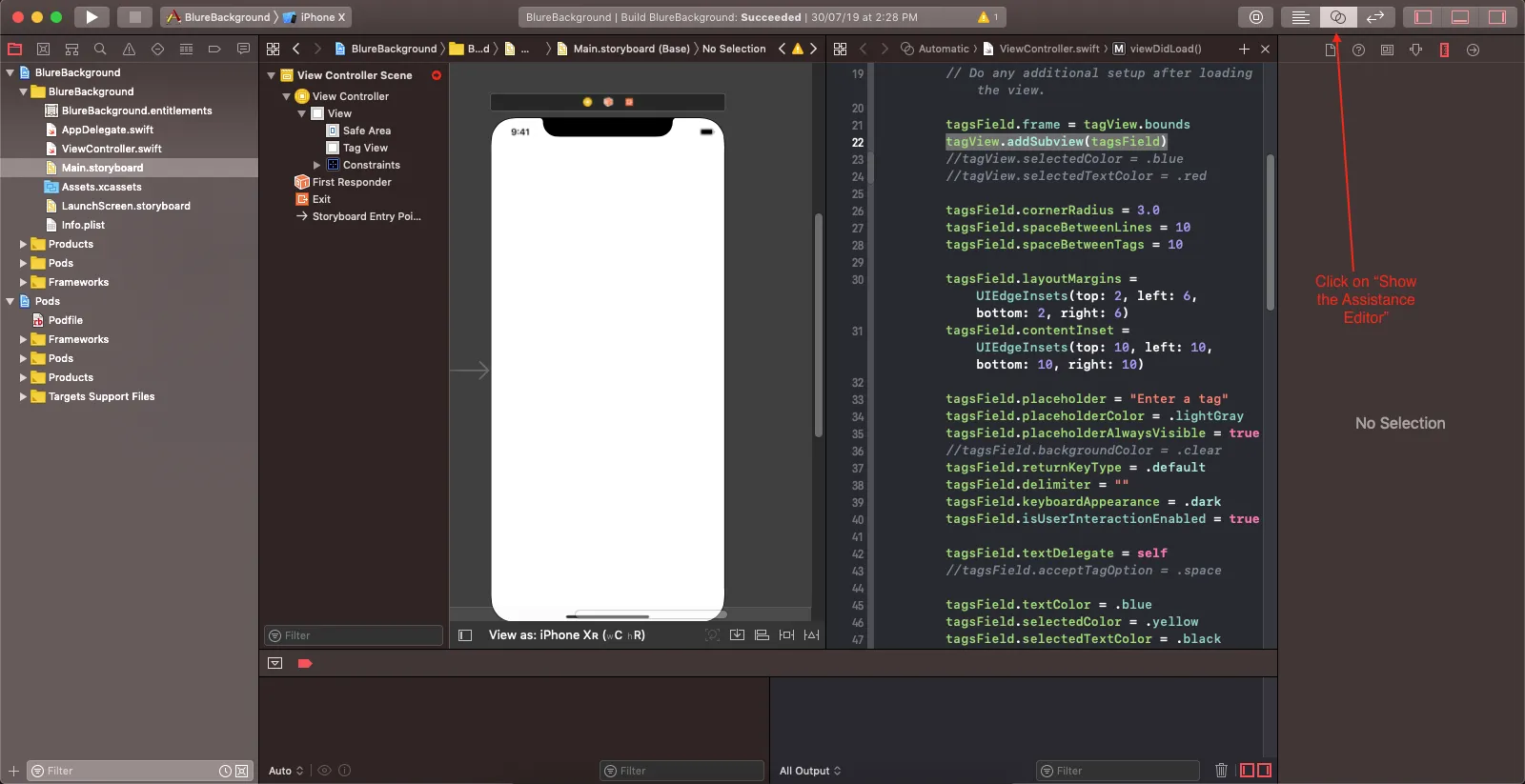Select ViewController.swift in project navigator
The width and height of the screenshot is (1525, 784).
pyautogui.click(x=112, y=149)
